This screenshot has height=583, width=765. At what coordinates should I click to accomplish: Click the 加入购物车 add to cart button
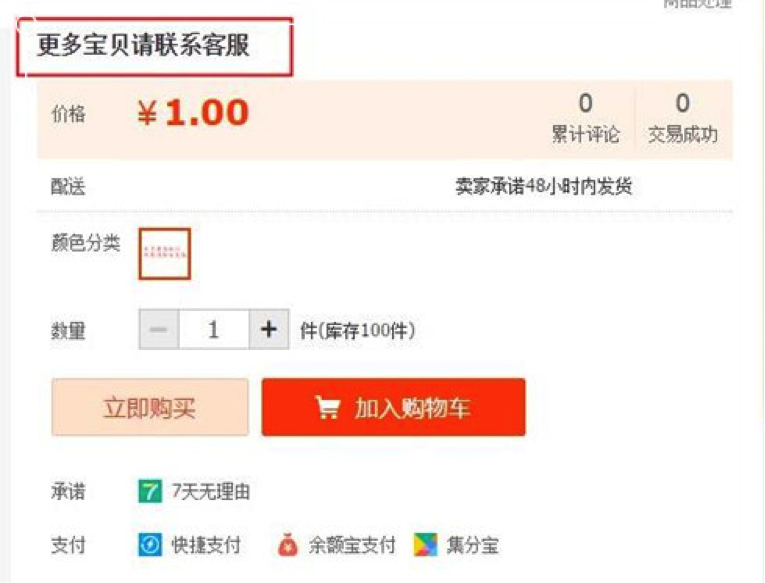click(394, 407)
